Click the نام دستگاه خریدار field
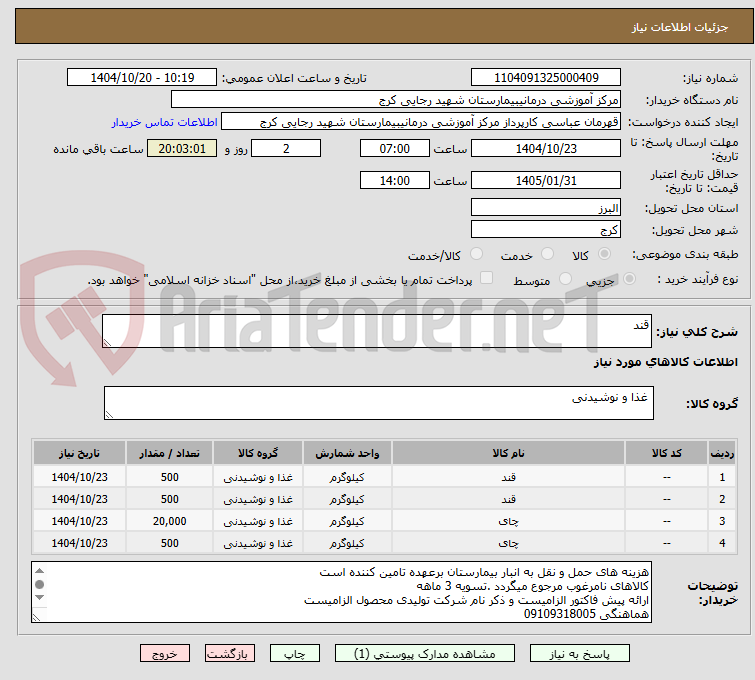This screenshot has width=755, height=680. [396, 100]
